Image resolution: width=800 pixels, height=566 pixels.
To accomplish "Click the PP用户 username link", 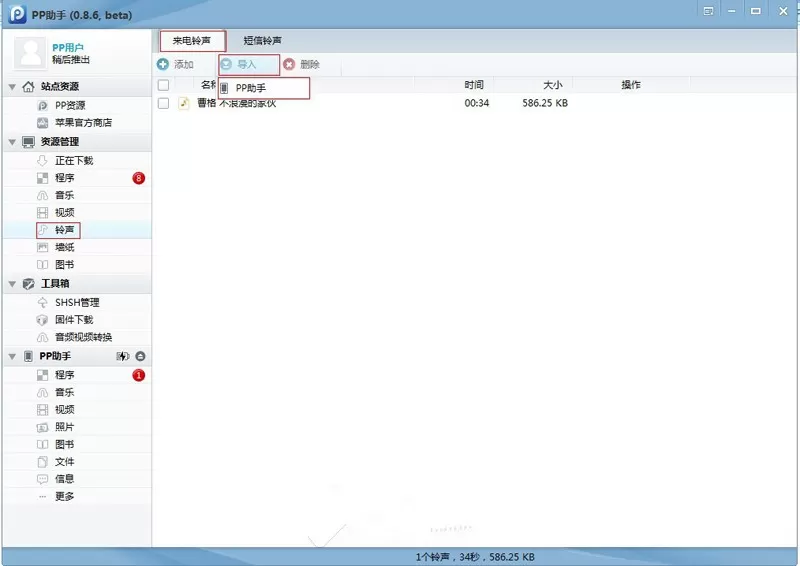I will [x=68, y=47].
